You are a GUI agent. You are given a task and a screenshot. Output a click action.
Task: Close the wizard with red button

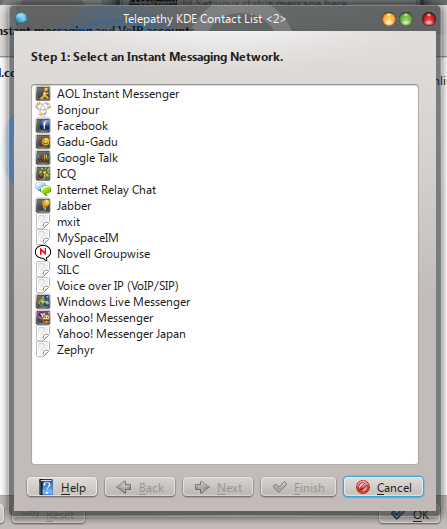(429, 19)
